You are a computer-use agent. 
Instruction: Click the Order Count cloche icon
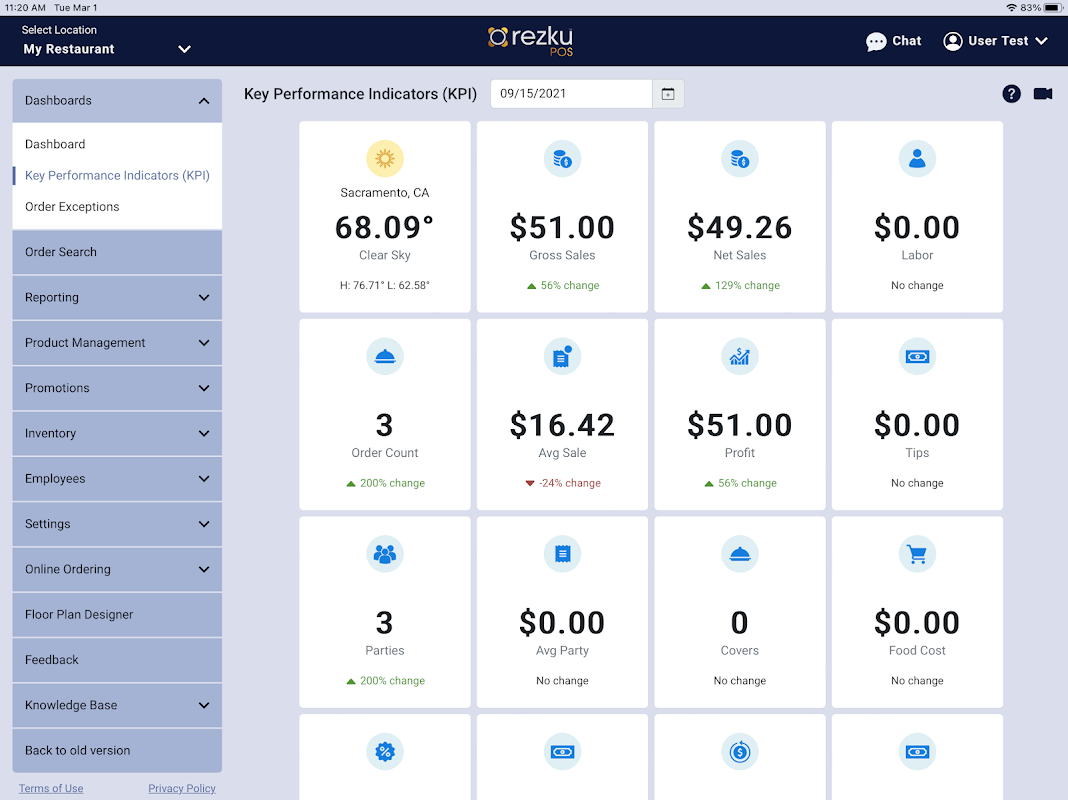pyautogui.click(x=385, y=356)
